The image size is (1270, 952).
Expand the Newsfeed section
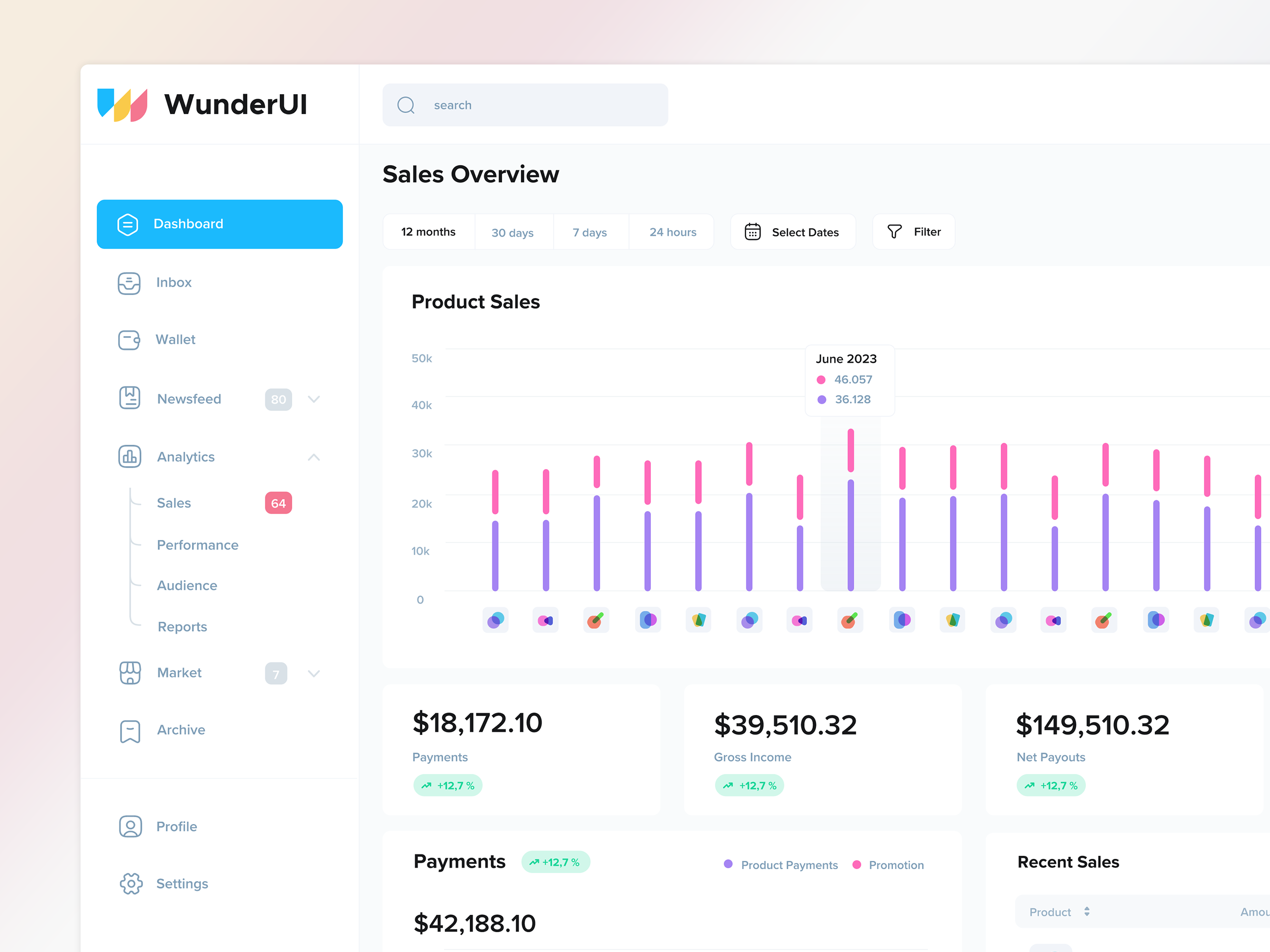(x=314, y=399)
